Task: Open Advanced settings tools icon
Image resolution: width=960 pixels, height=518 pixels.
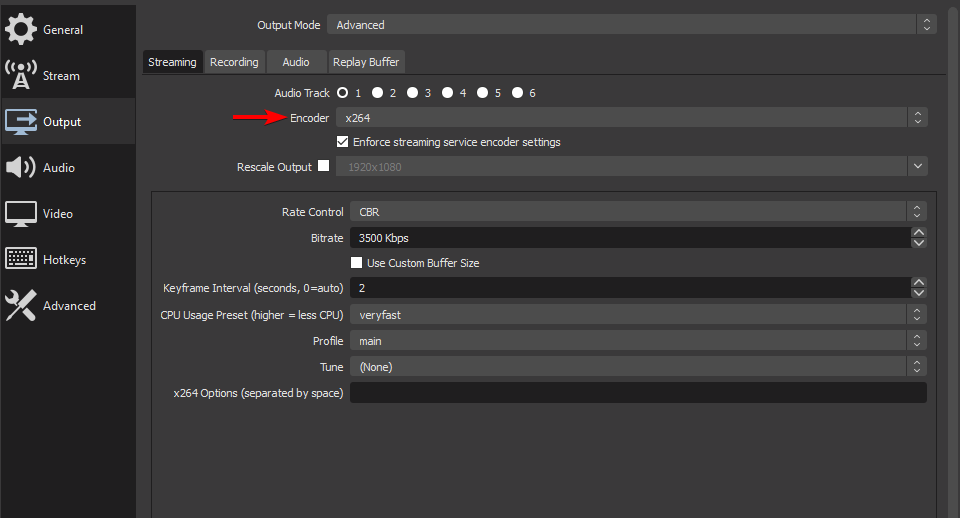Action: pyautogui.click(x=21, y=305)
